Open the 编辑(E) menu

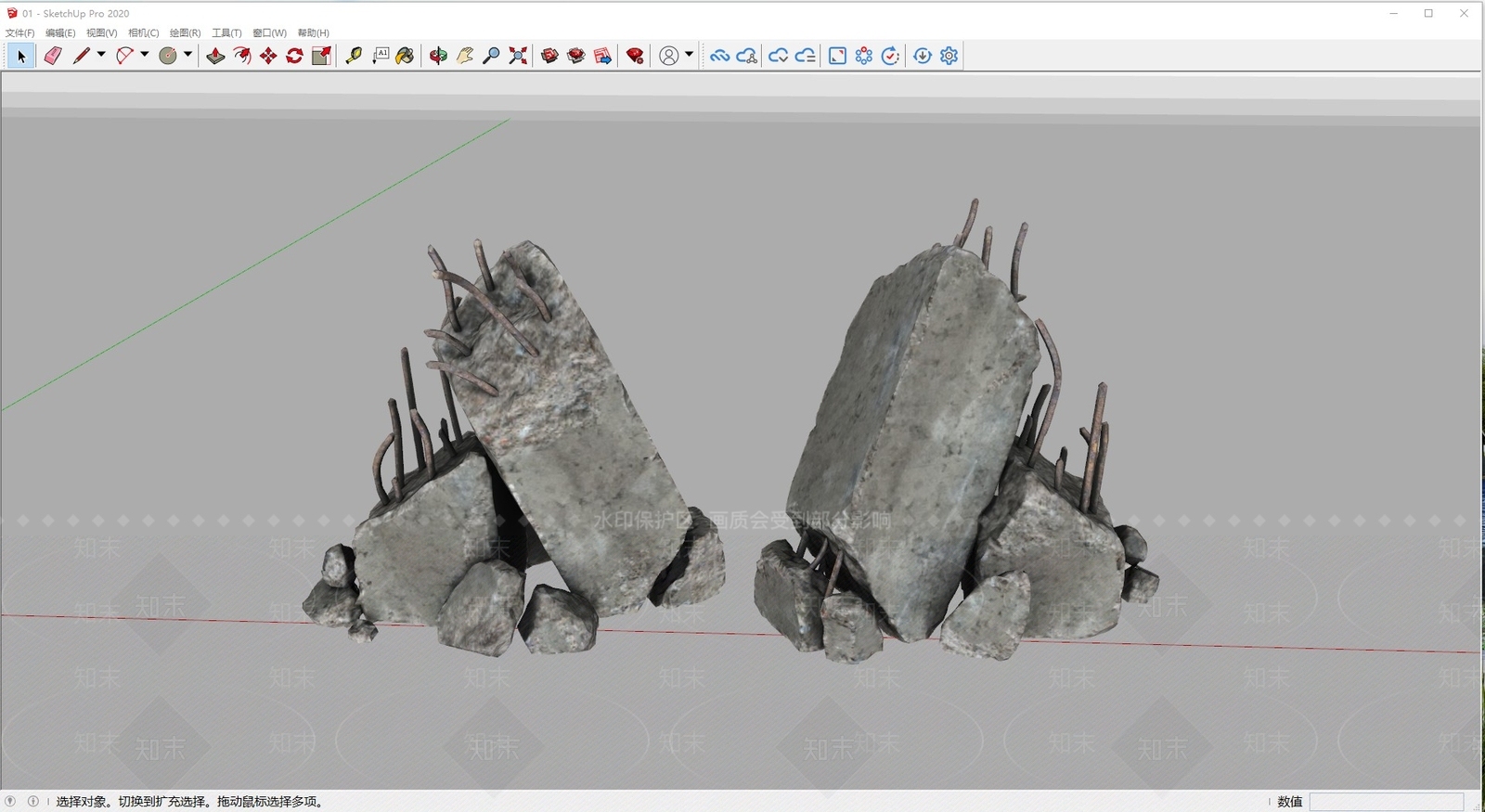(x=60, y=32)
